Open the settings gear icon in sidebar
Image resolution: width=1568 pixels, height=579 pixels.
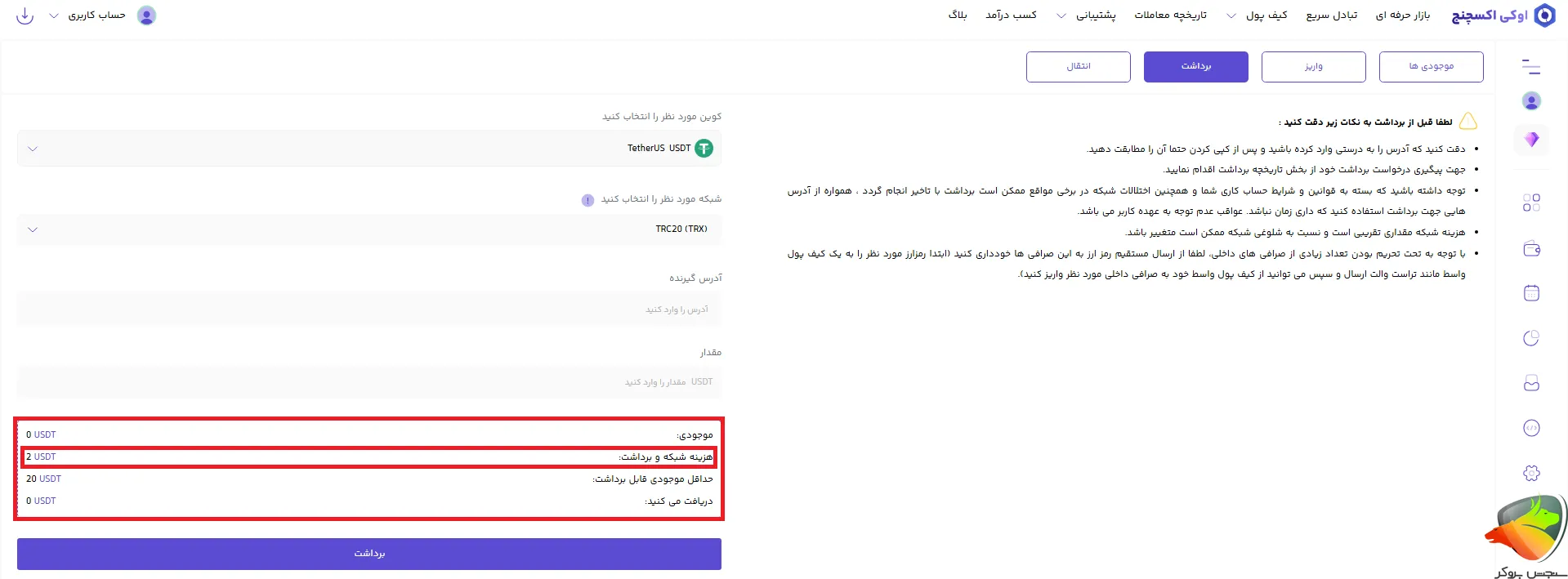tap(1531, 473)
